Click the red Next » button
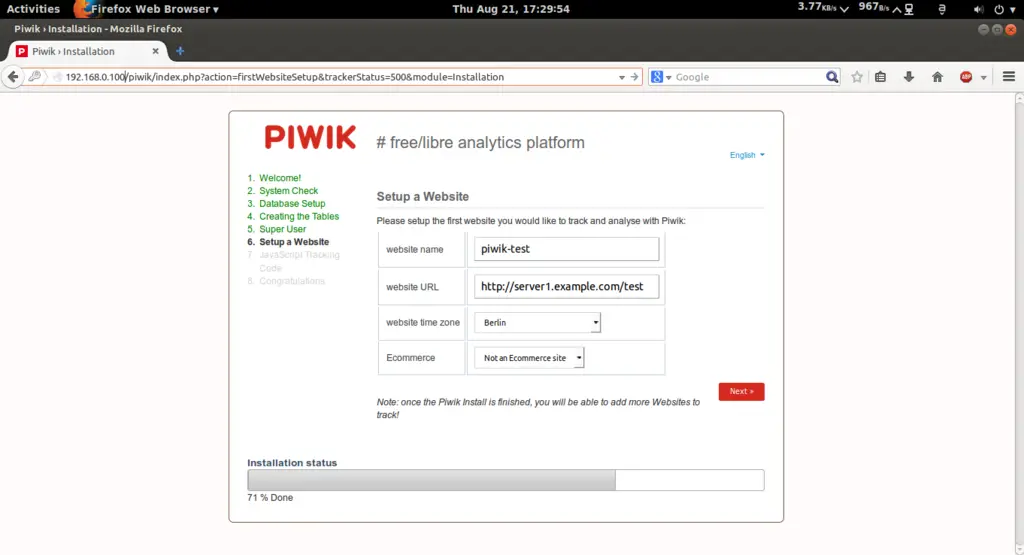Screen dimensions: 1024x555 (x=741, y=391)
